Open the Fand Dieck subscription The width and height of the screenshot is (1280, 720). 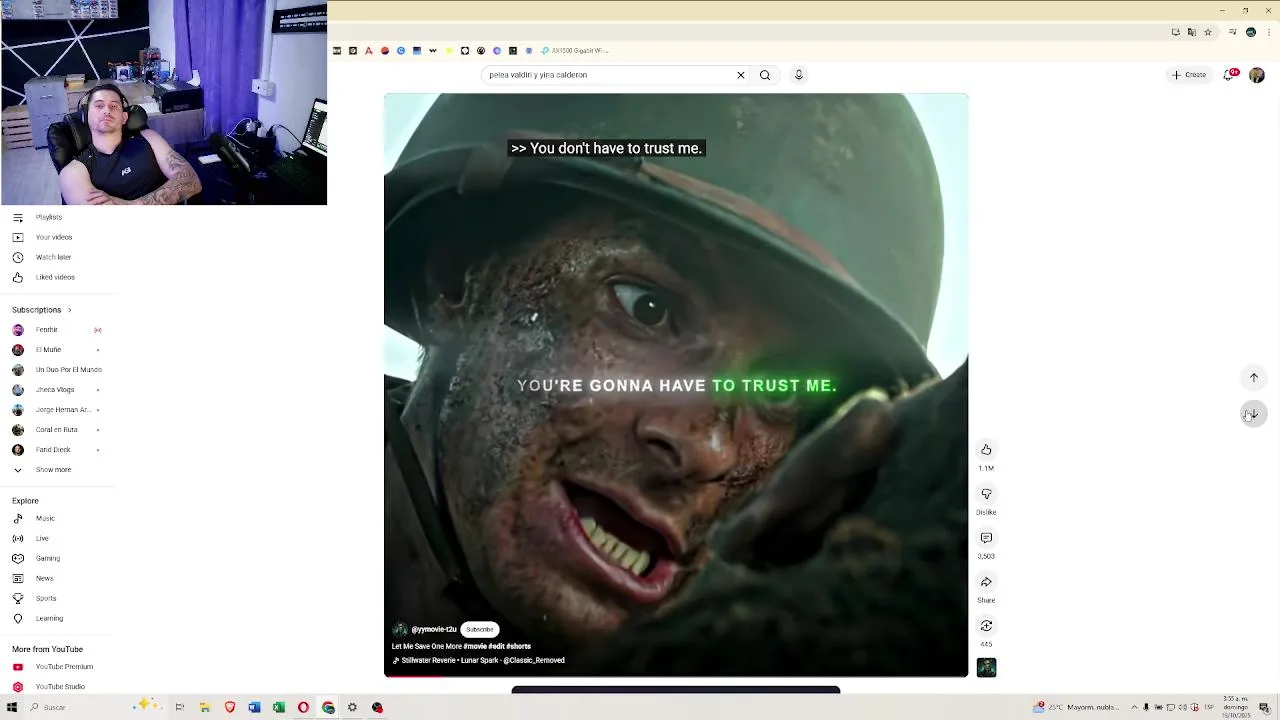53,450
